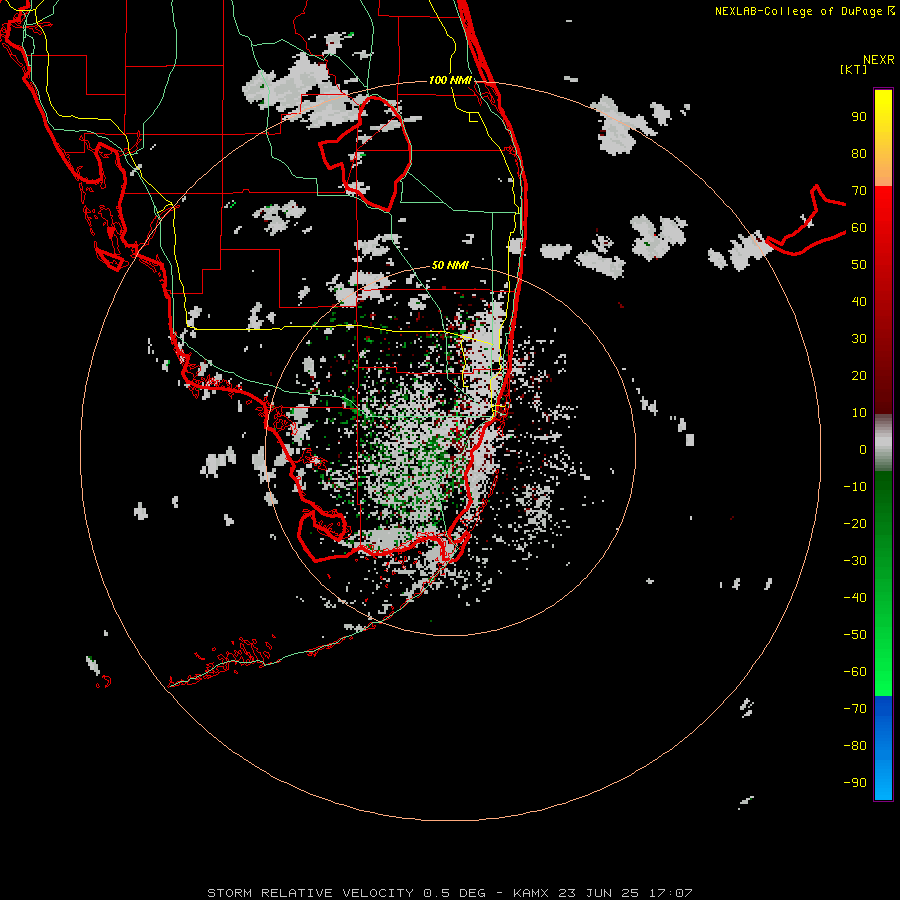900x900 pixels.
Task: Click the '23 JUN 25 17:07' timestamp
Action: pos(625,893)
